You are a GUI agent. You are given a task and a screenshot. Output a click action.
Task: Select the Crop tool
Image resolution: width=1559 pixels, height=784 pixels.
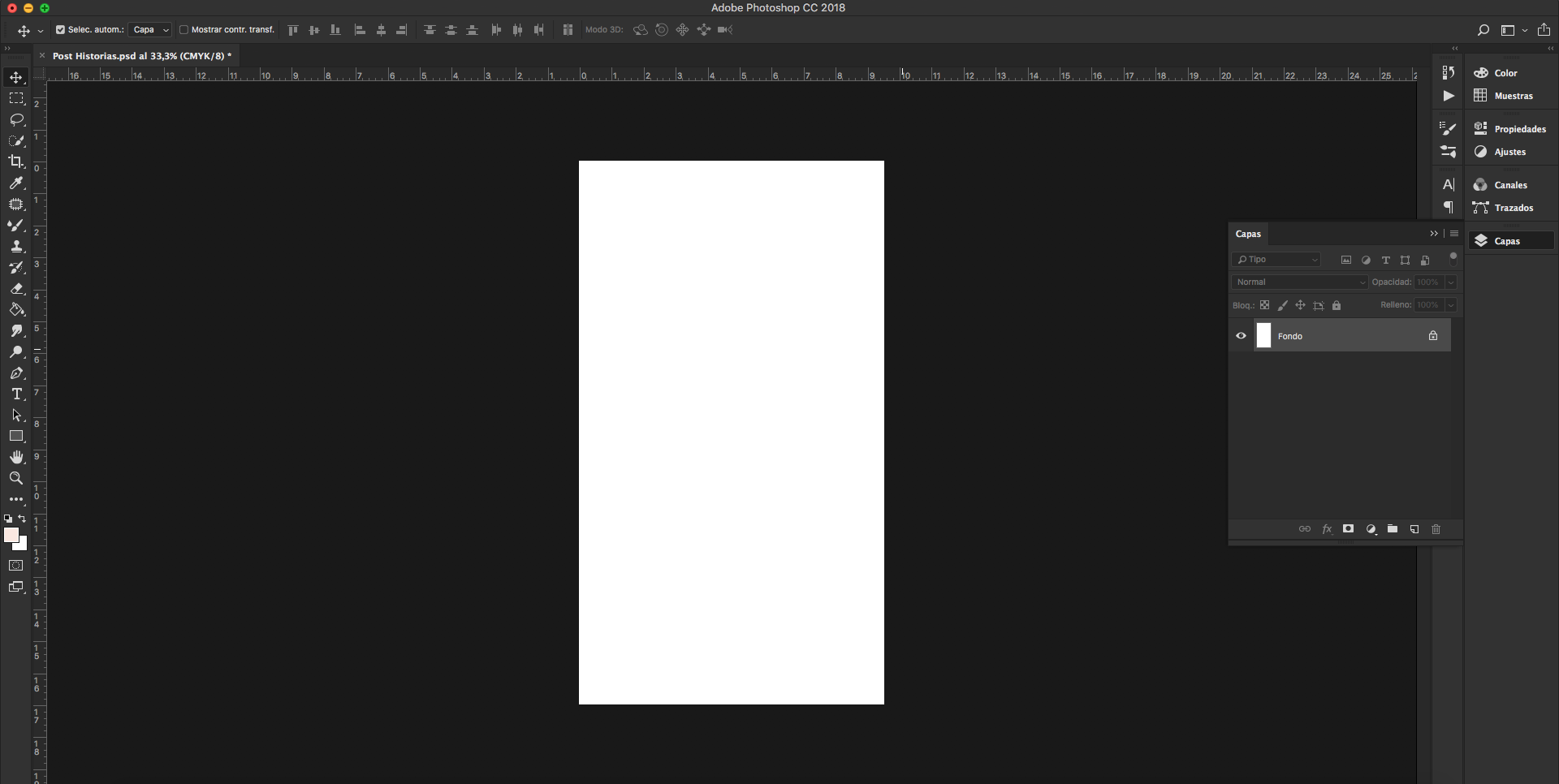pyautogui.click(x=16, y=162)
